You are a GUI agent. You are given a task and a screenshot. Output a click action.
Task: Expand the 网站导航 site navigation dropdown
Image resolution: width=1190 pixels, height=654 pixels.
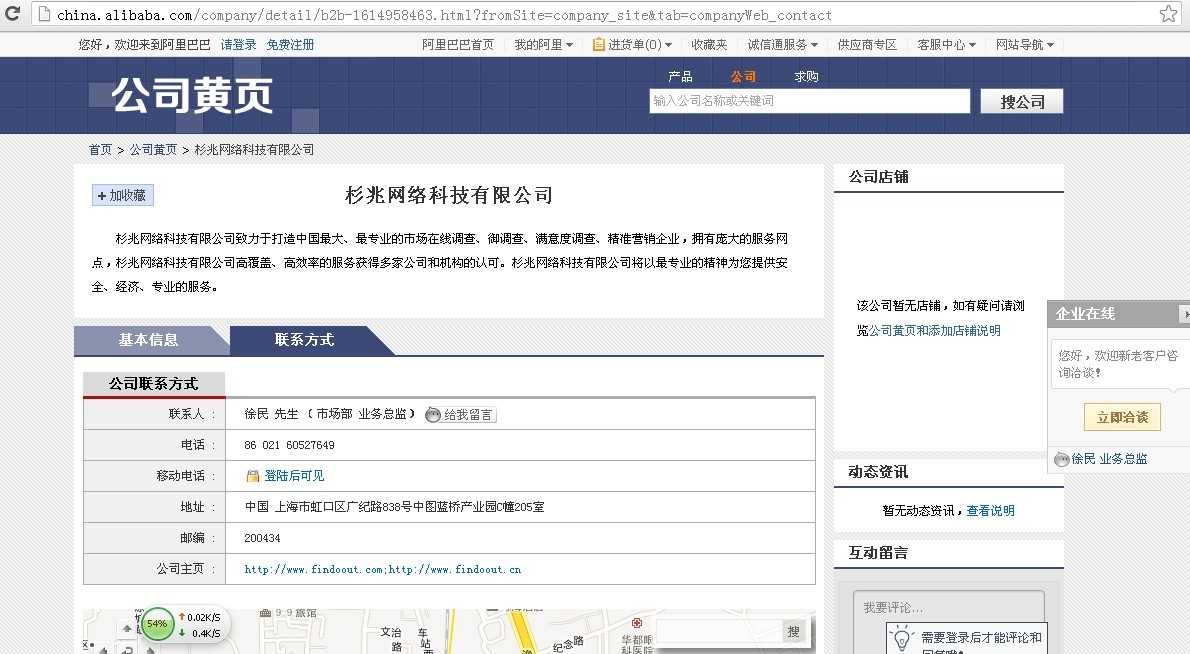1025,45
